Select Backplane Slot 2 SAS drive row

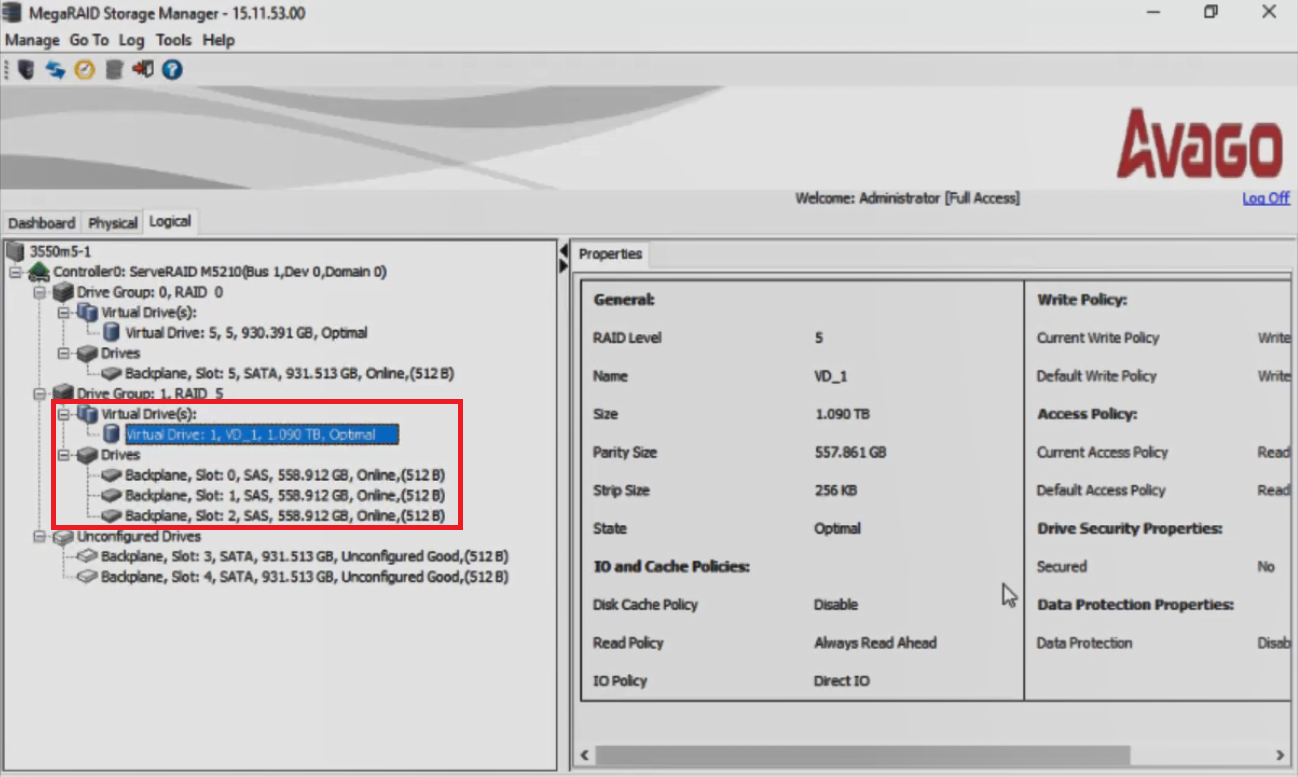coord(285,516)
